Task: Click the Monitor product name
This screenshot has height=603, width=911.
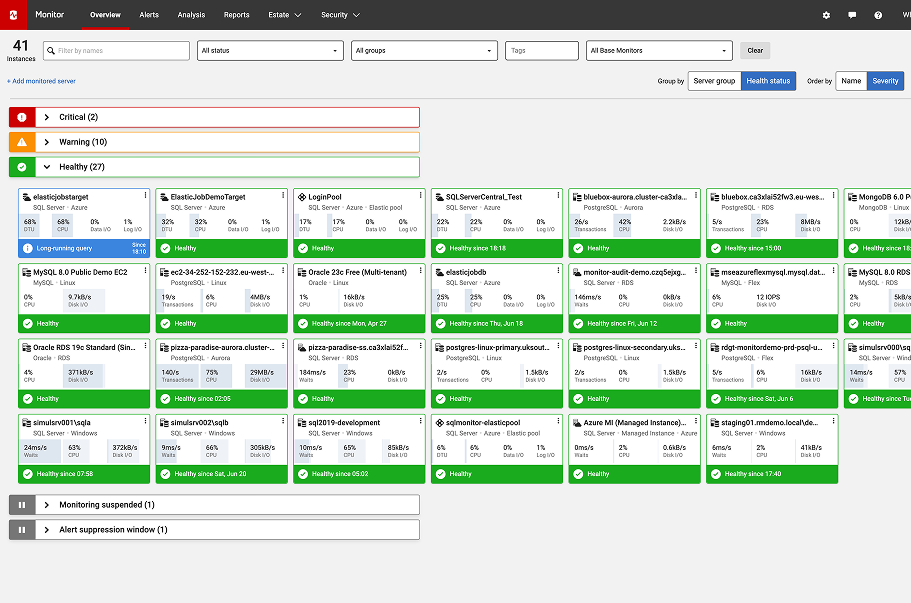Action: 49,15
